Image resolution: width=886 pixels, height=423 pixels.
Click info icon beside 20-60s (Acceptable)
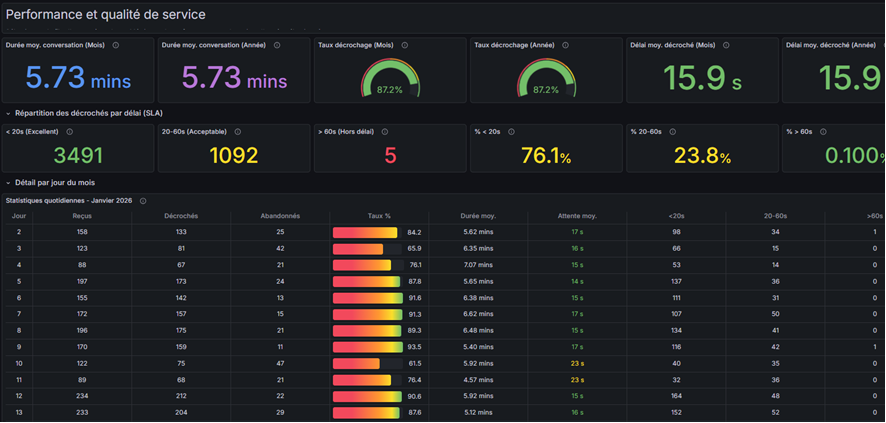(236, 132)
